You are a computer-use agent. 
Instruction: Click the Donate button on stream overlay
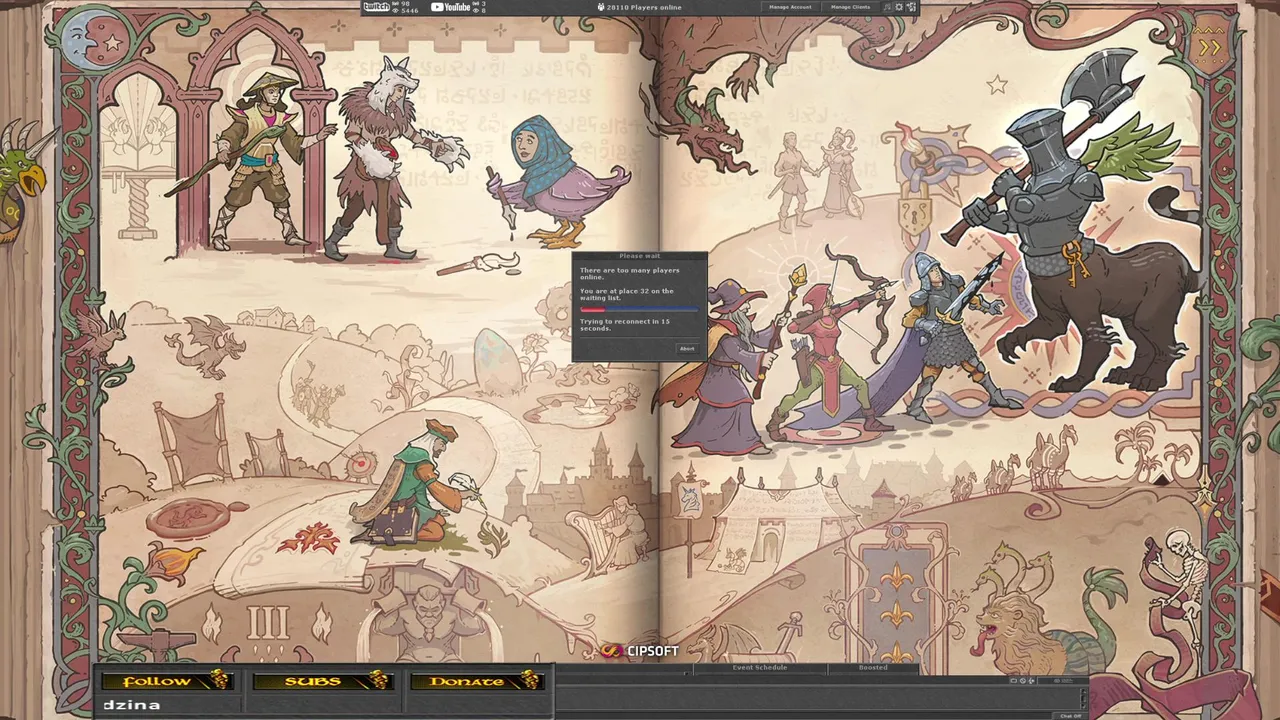[477, 681]
